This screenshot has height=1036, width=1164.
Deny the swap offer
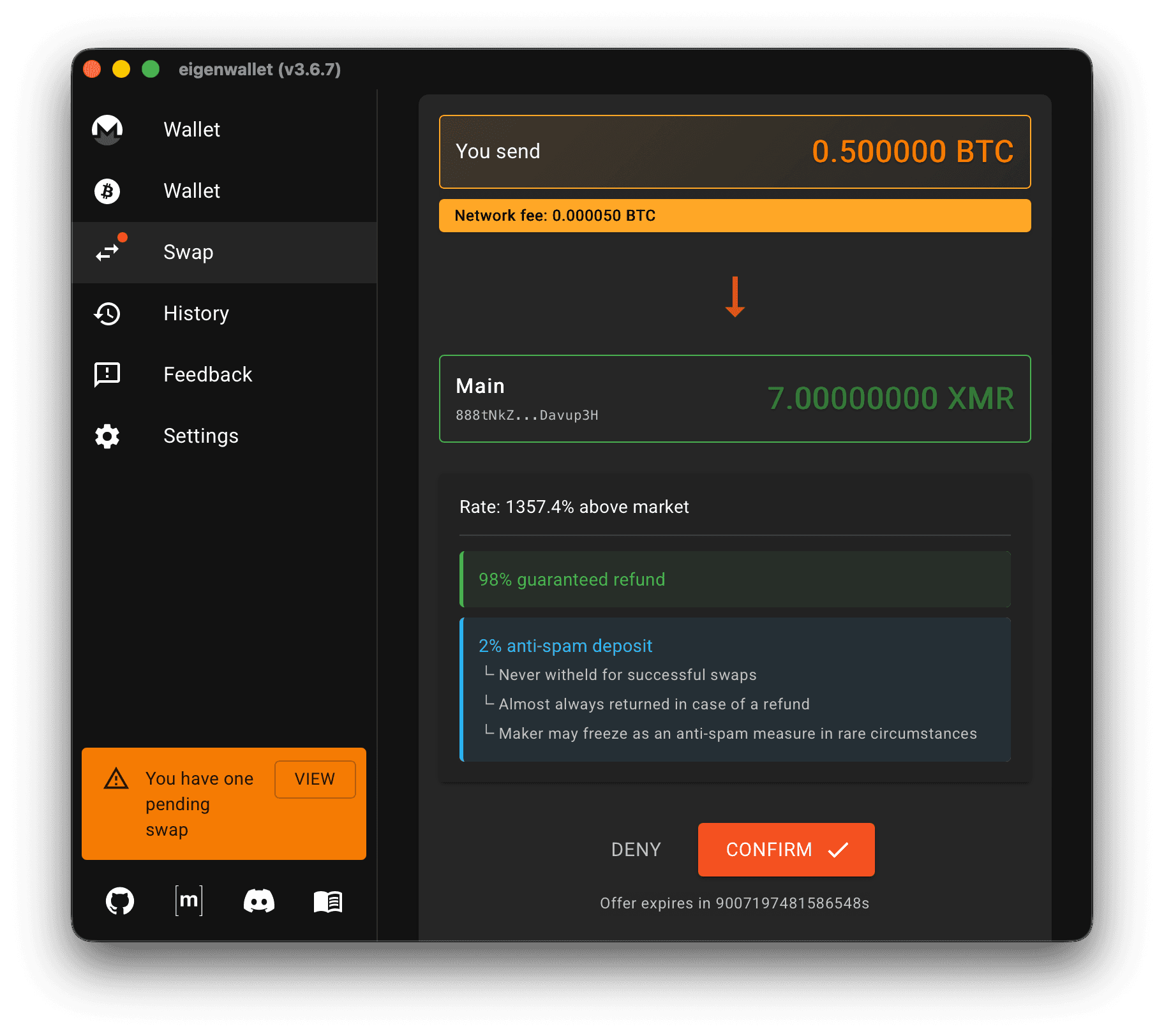click(x=636, y=849)
